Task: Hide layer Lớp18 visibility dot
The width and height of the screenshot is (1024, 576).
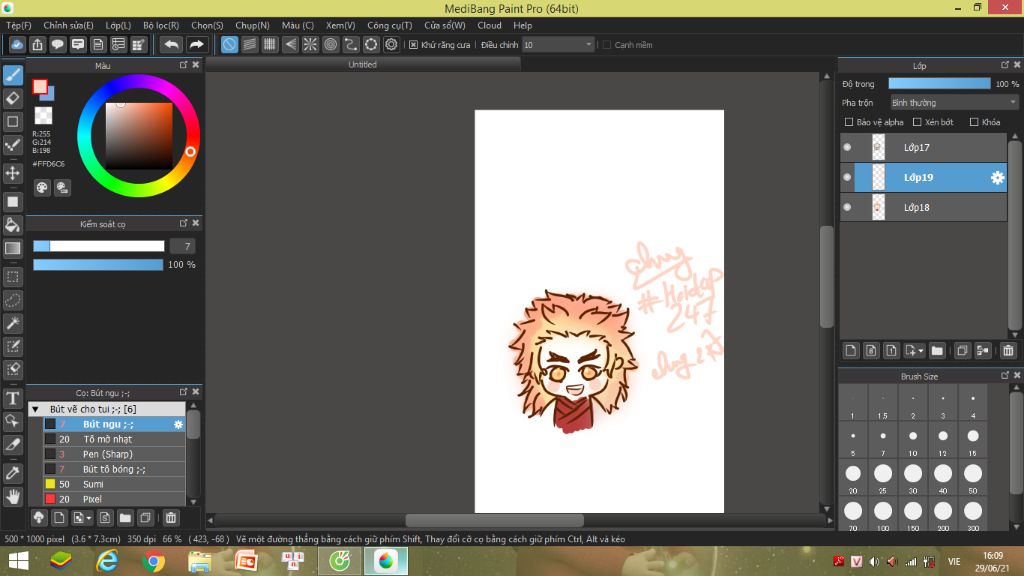Action: (847, 207)
